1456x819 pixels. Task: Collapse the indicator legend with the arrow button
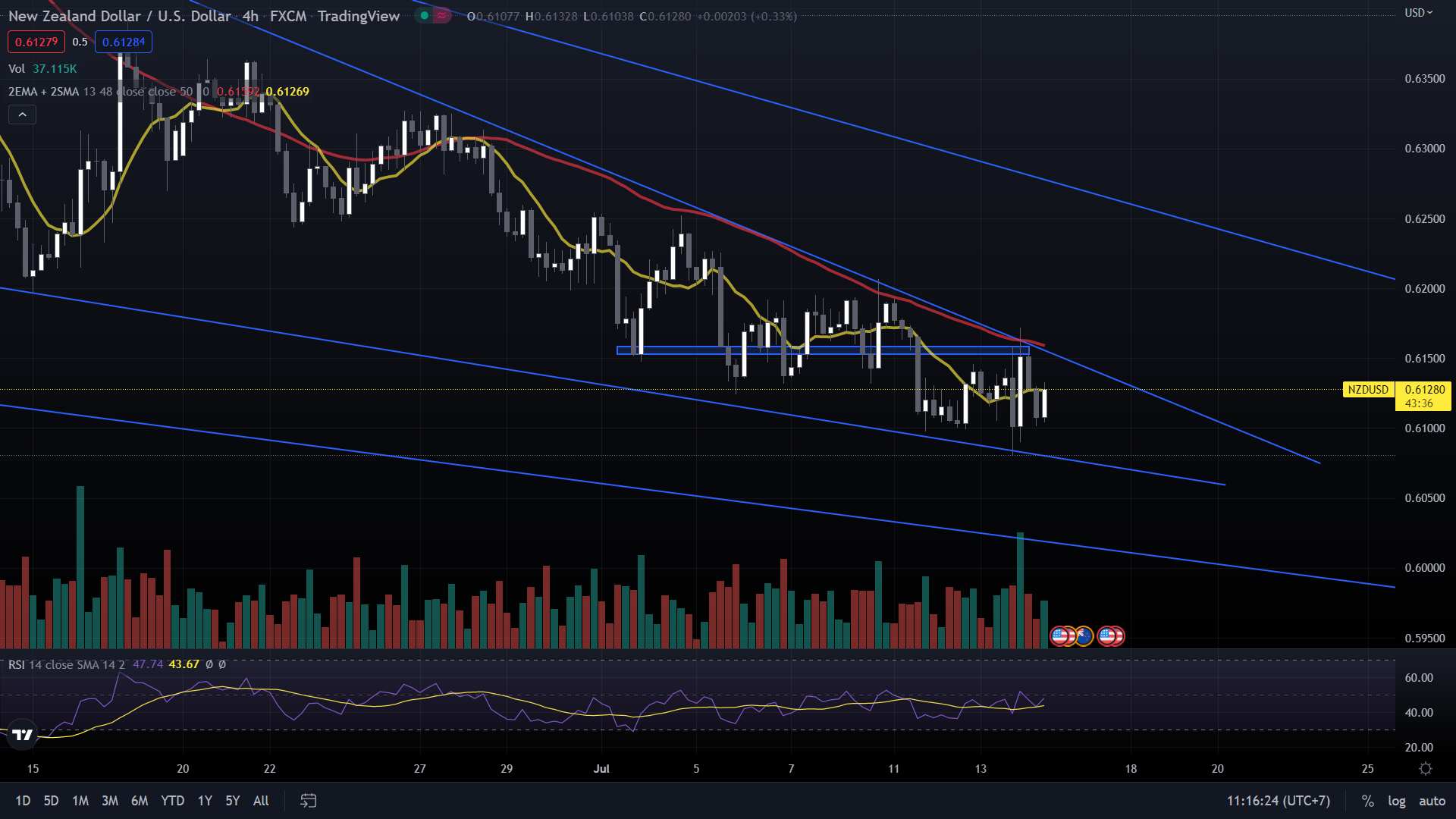click(23, 115)
